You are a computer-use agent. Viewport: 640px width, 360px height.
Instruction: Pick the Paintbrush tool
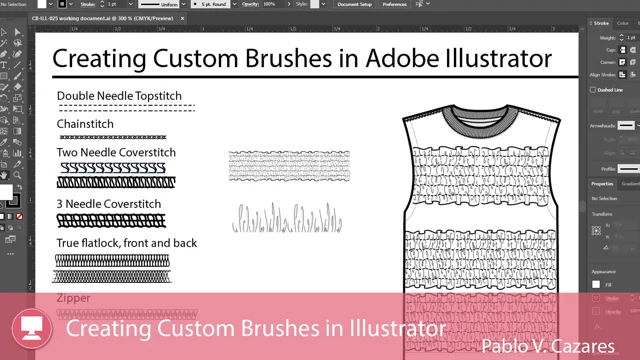click(x=17, y=76)
